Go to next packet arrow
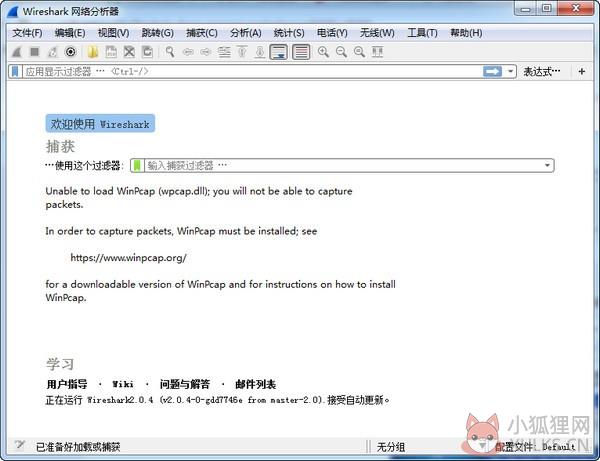The width and height of the screenshot is (600, 461). (206, 52)
